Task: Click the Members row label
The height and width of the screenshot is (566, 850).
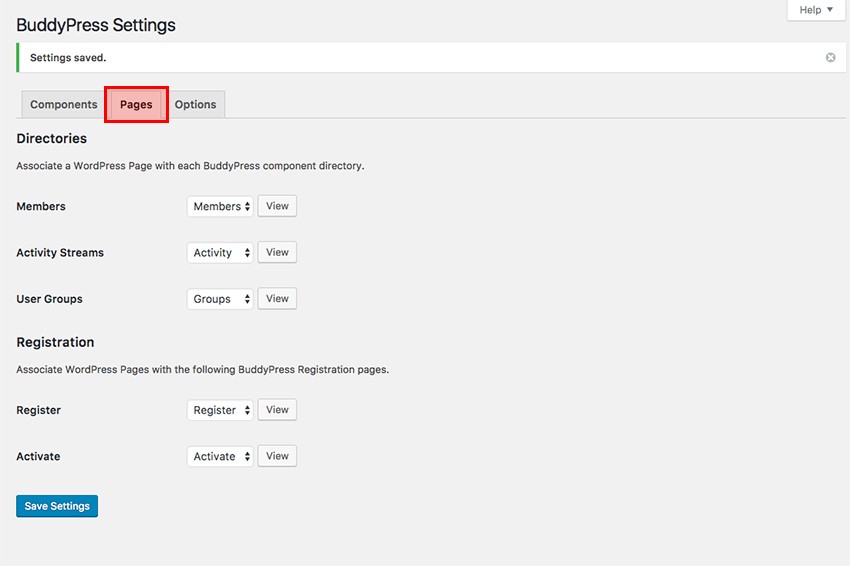Action: (41, 206)
